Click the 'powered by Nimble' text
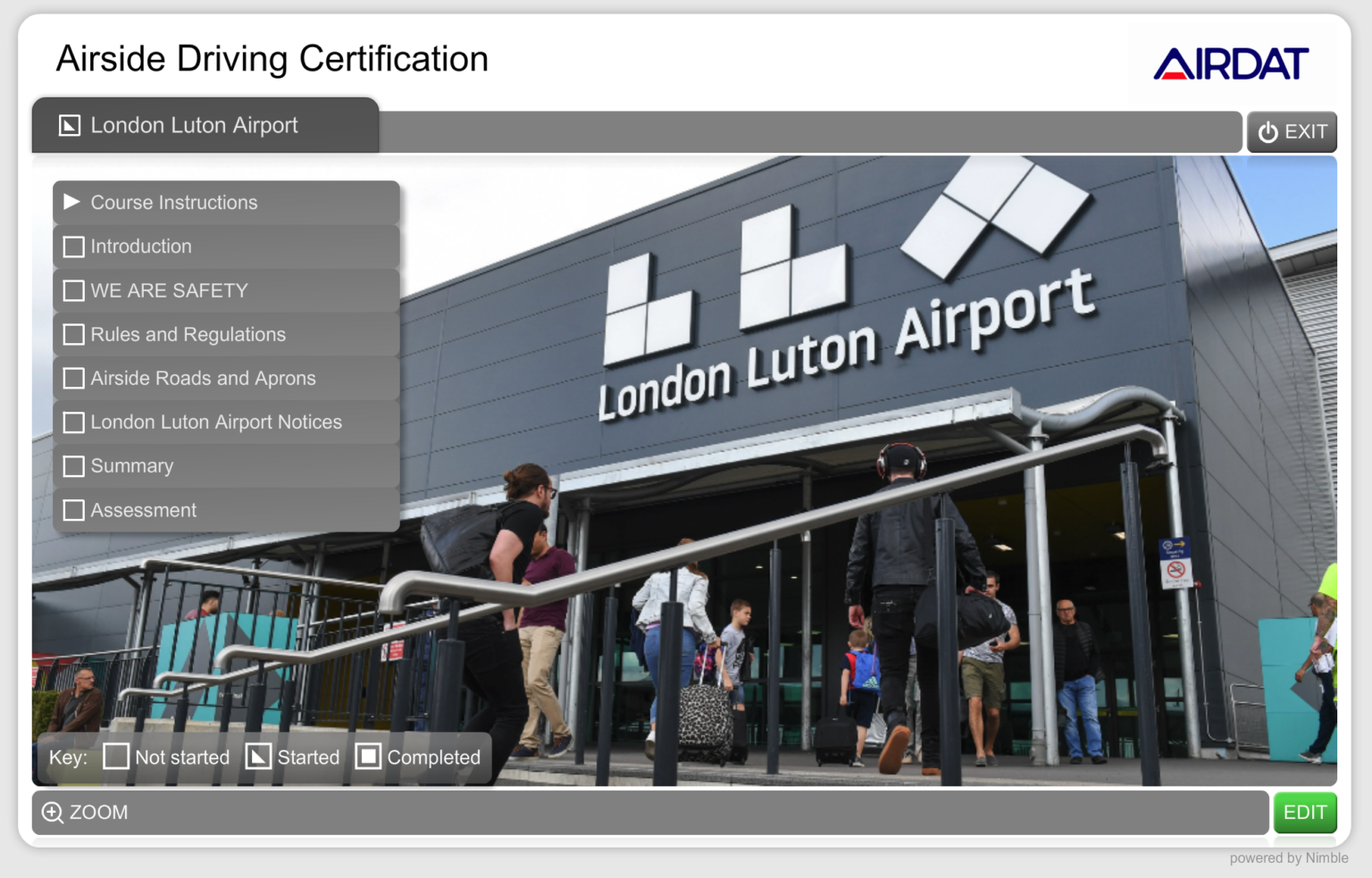 [1289, 858]
